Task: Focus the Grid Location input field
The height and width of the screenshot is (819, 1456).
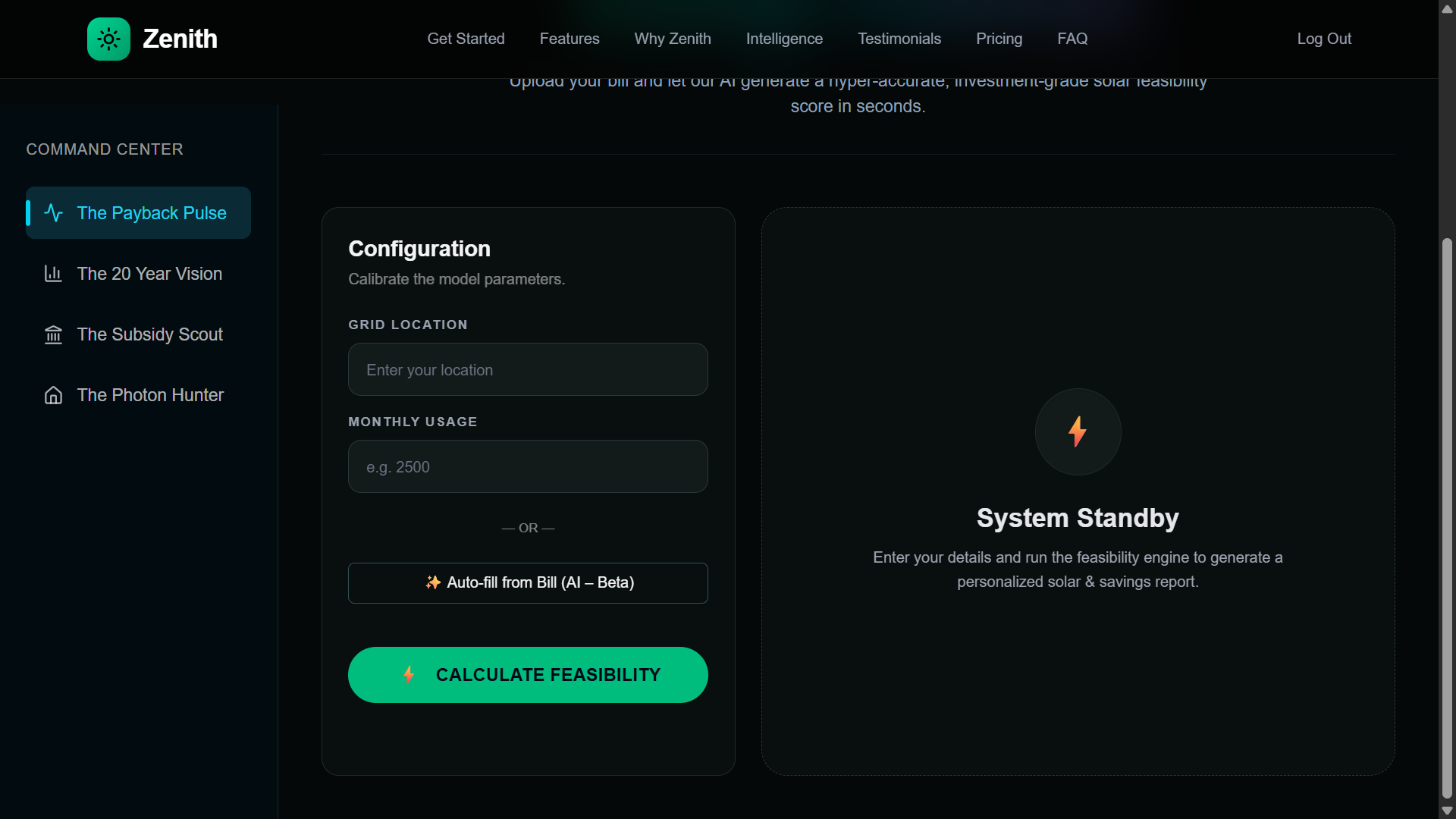Action: point(528,369)
